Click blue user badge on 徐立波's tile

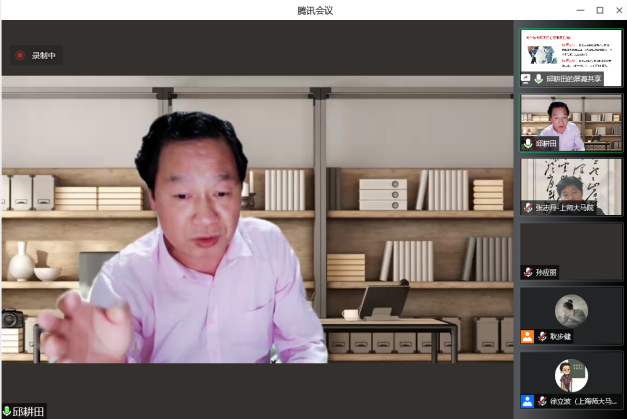[527, 401]
